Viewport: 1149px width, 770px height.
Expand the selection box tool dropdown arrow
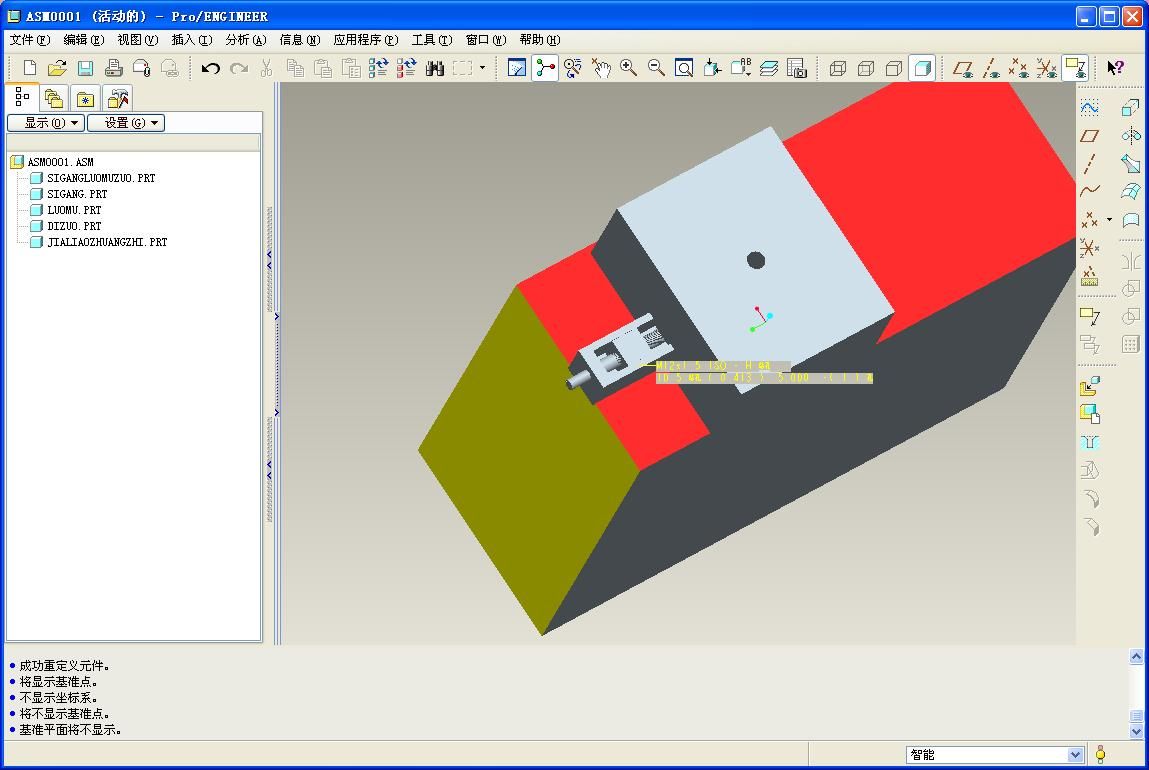pos(482,68)
